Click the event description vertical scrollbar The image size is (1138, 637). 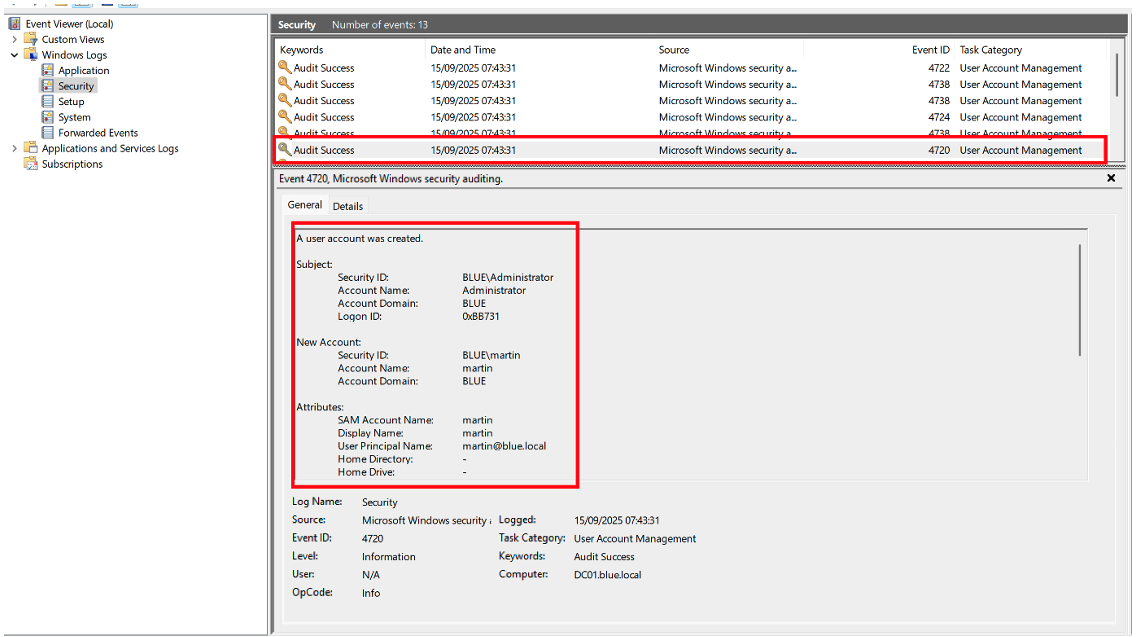click(x=1080, y=300)
